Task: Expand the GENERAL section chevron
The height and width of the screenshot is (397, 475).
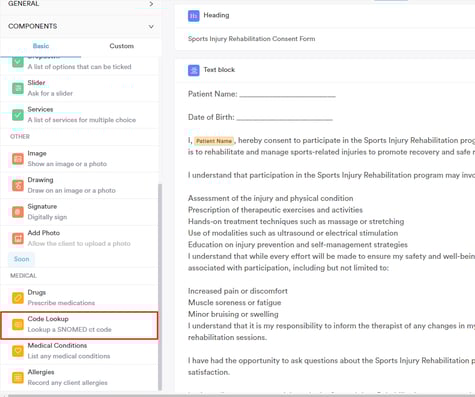Action: (x=151, y=4)
